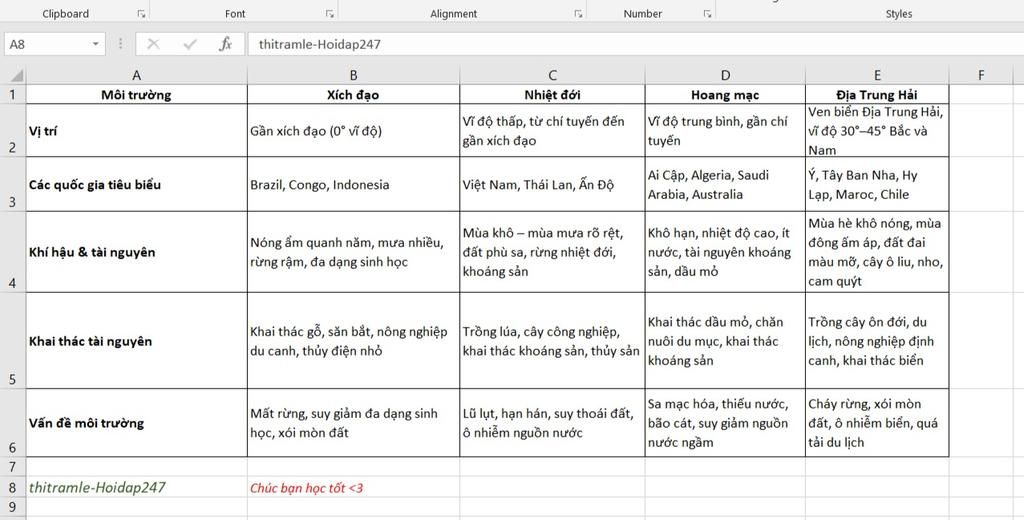Click the Enter checkmark in formula bar
This screenshot has width=1024, height=520.
[x=190, y=44]
